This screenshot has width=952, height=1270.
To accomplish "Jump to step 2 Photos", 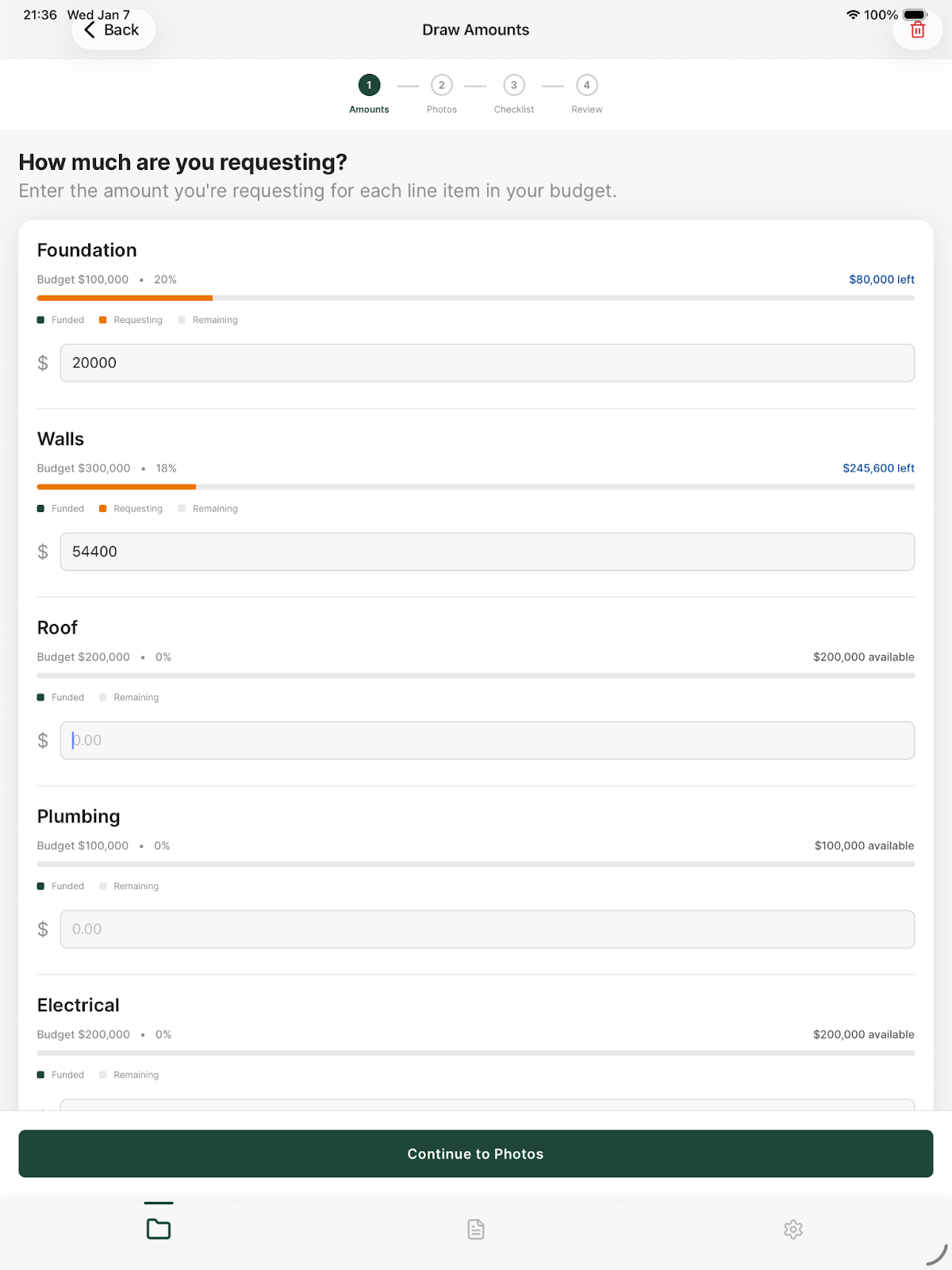I will click(x=442, y=86).
